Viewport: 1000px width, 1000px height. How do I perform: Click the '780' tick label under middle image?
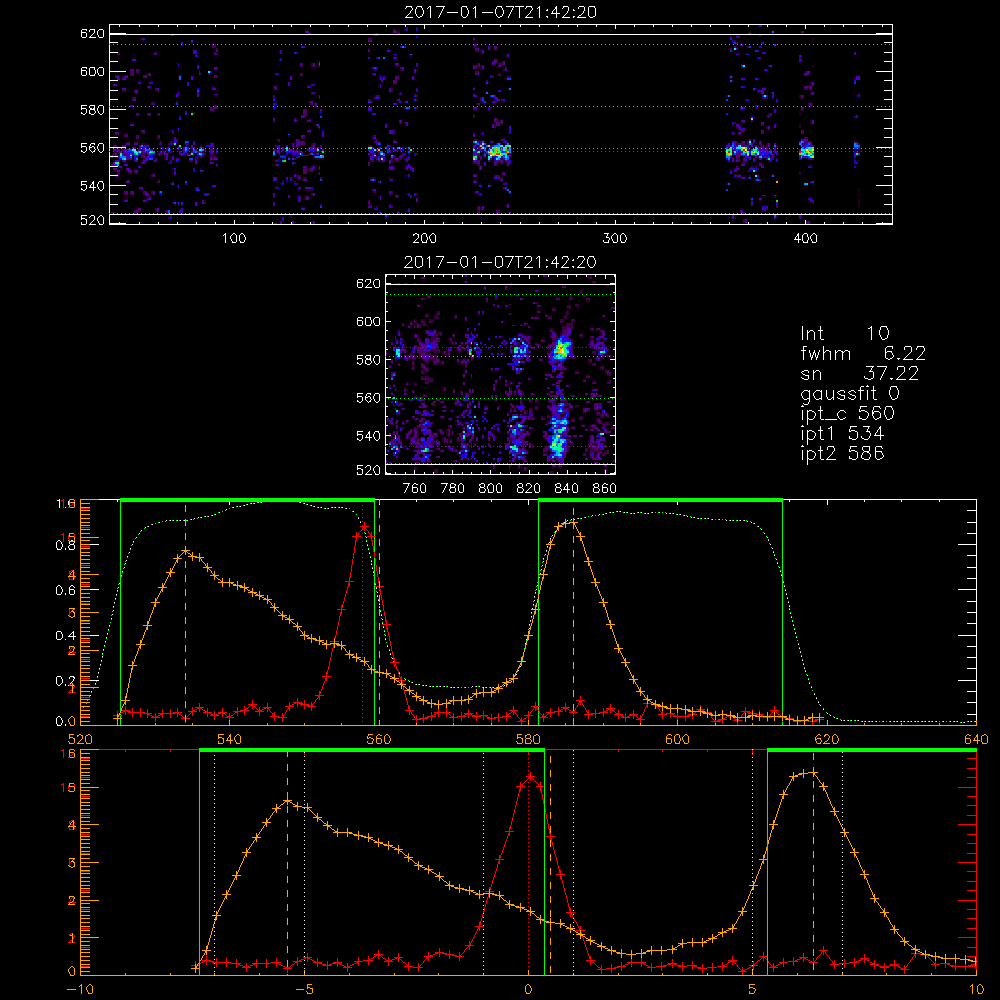[453, 489]
